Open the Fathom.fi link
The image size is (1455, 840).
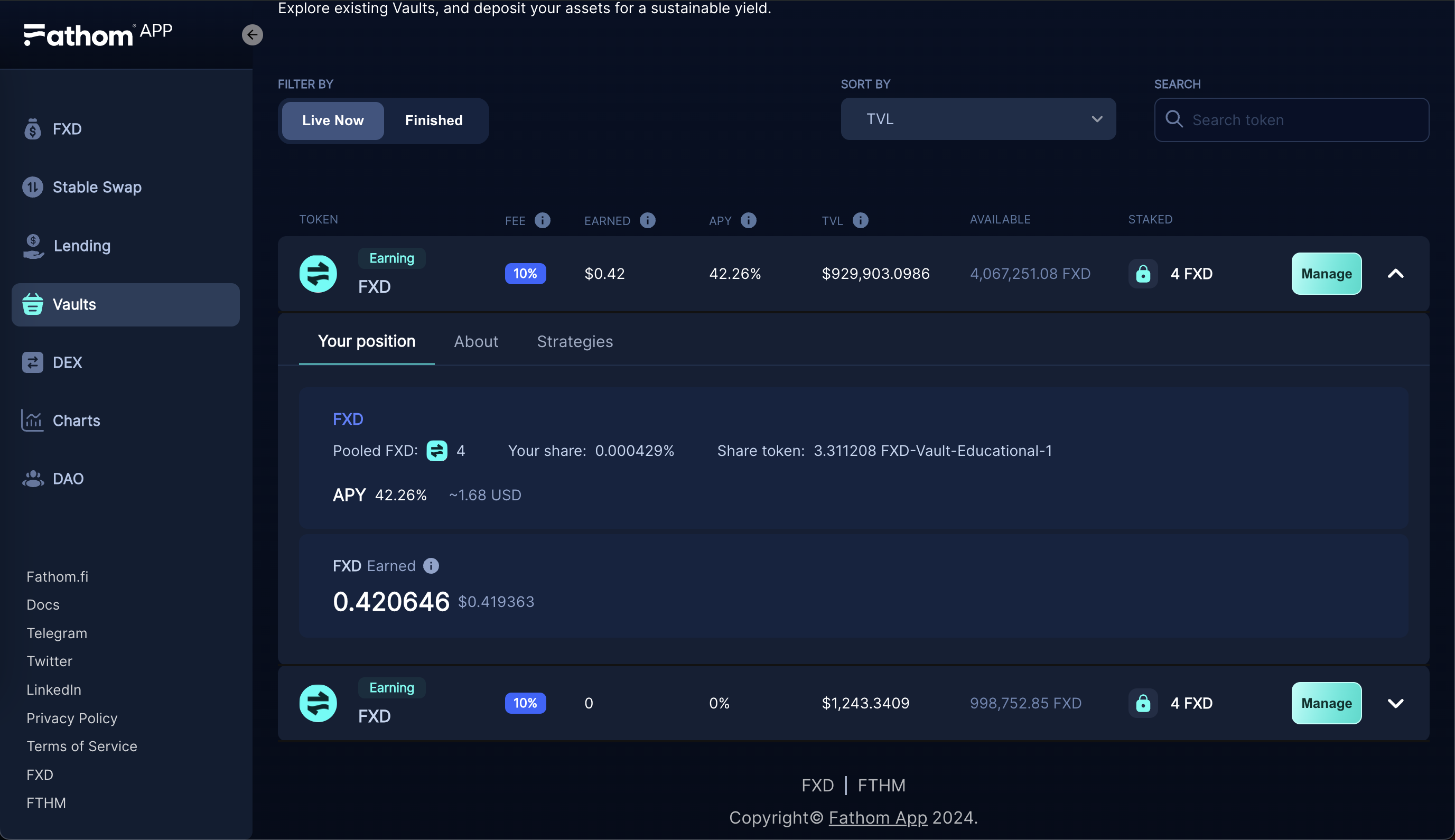click(x=57, y=576)
